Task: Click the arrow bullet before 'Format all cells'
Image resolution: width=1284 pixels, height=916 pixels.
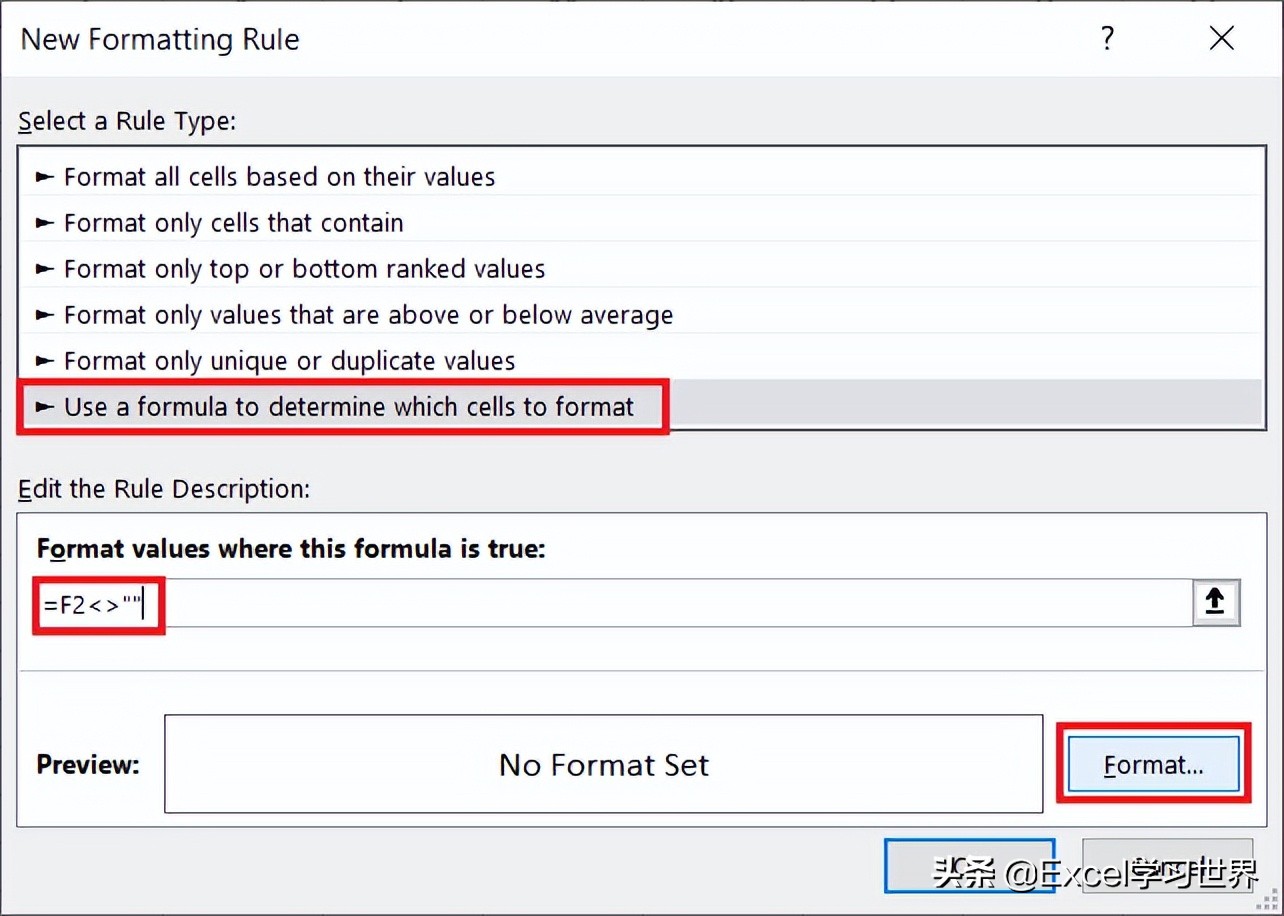Action: [x=44, y=177]
